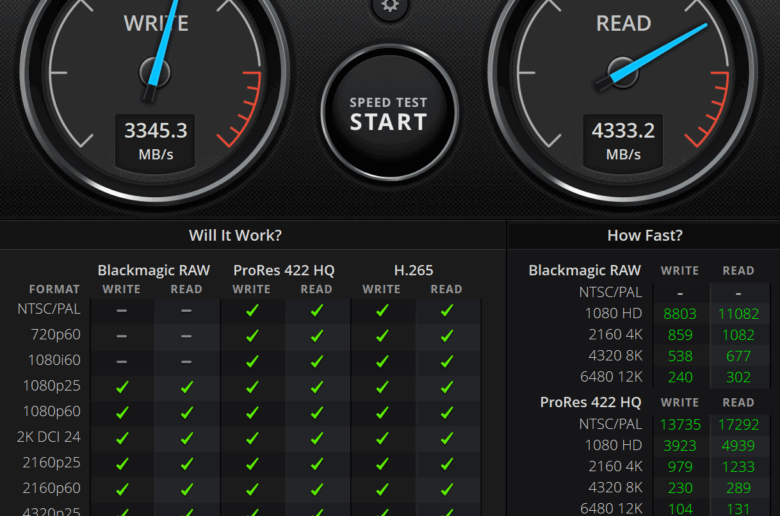
Task: Select the 2K DCI 24 format row label
Action: pyautogui.click(x=49, y=437)
